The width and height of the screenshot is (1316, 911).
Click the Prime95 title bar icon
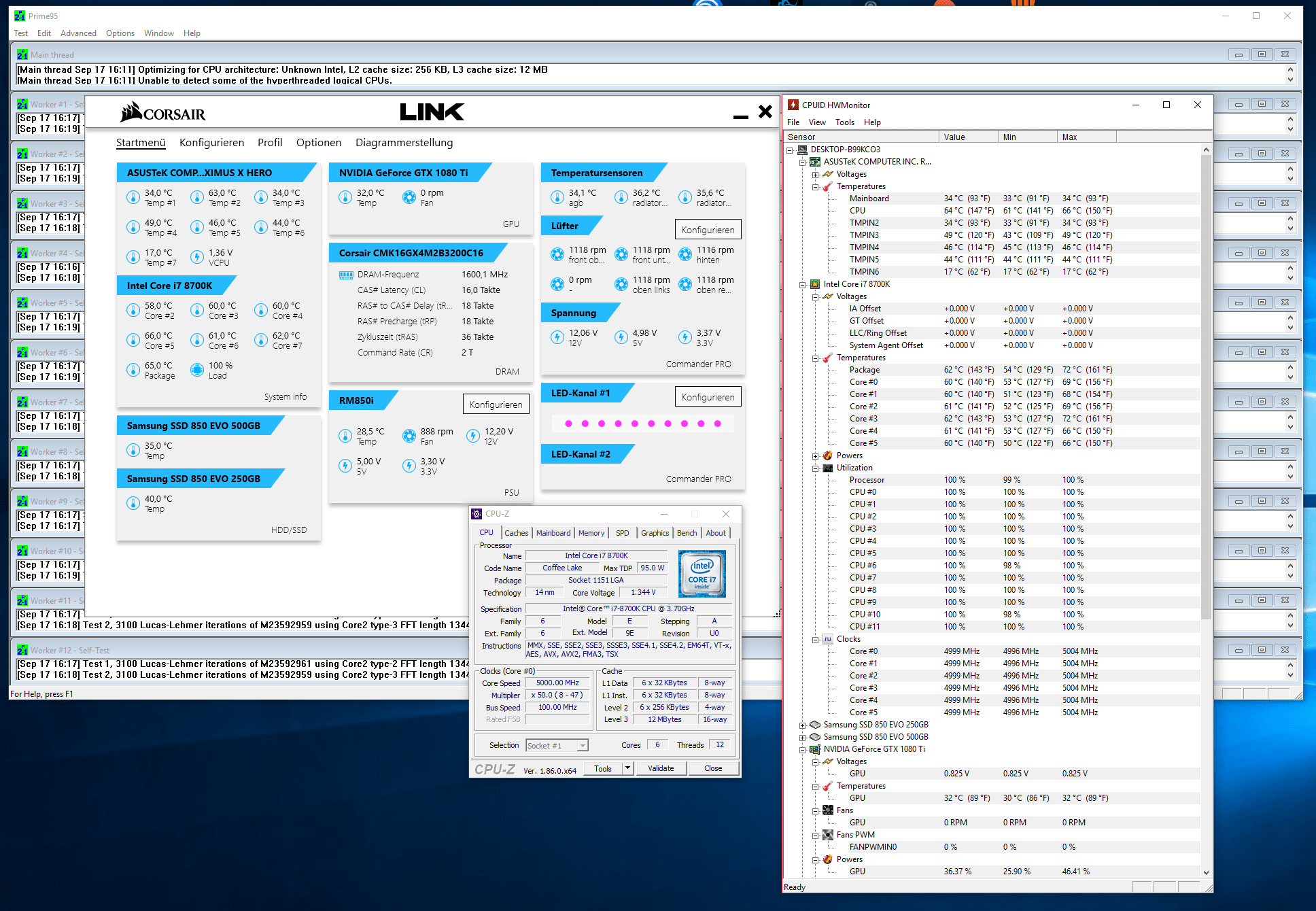[20, 16]
